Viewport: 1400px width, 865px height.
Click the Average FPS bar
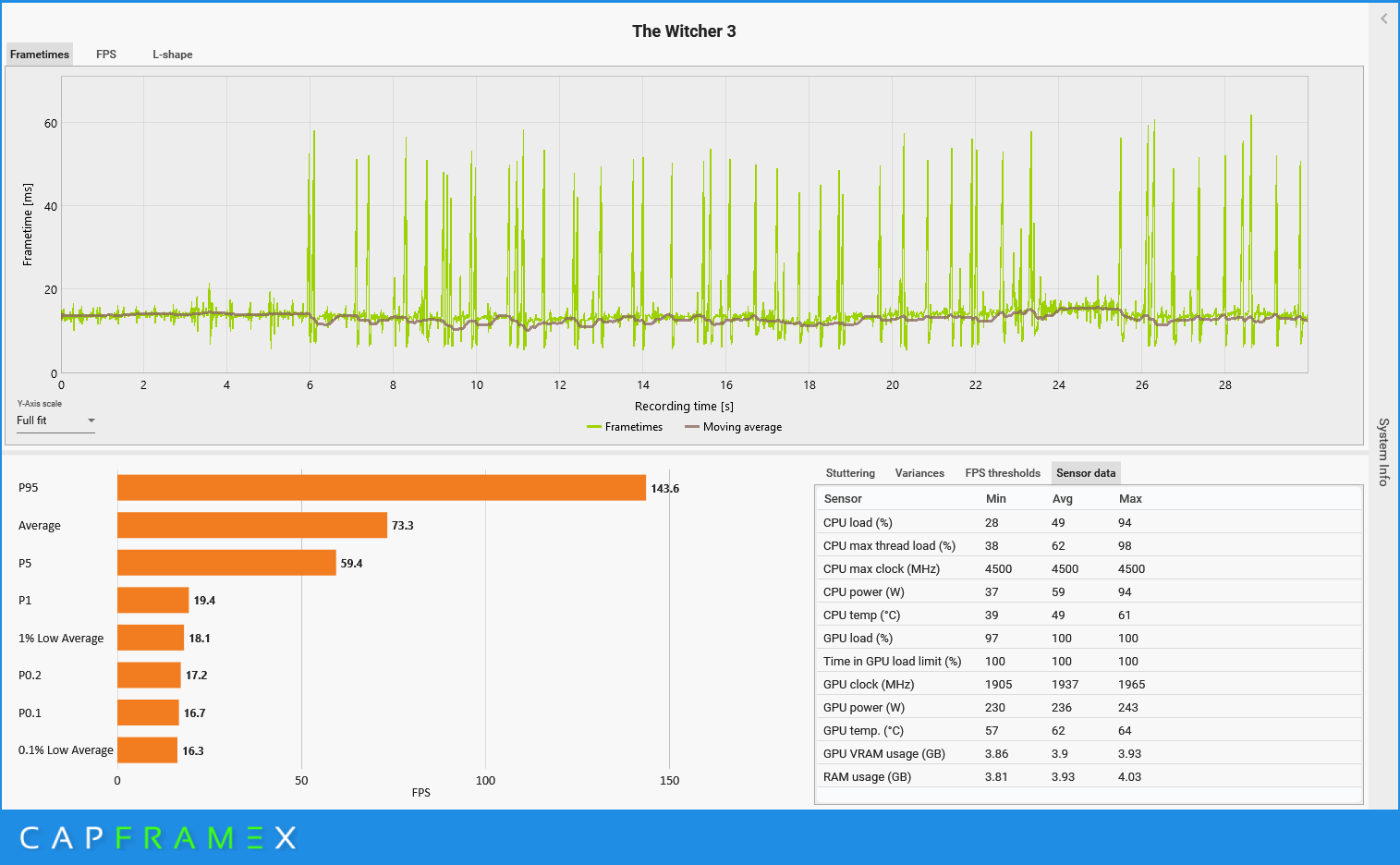[252, 525]
